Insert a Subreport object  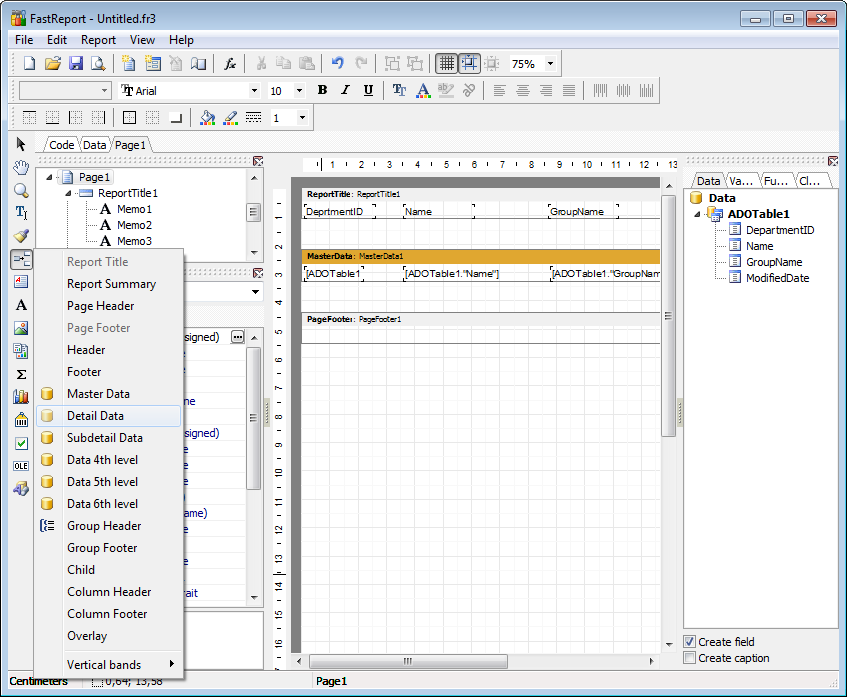(21, 351)
